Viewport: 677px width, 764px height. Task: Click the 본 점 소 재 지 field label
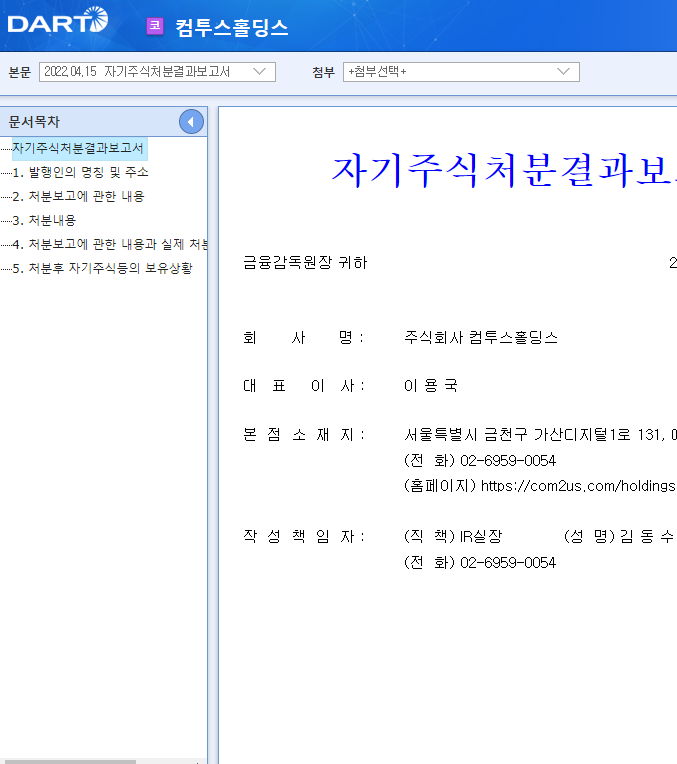coord(303,434)
